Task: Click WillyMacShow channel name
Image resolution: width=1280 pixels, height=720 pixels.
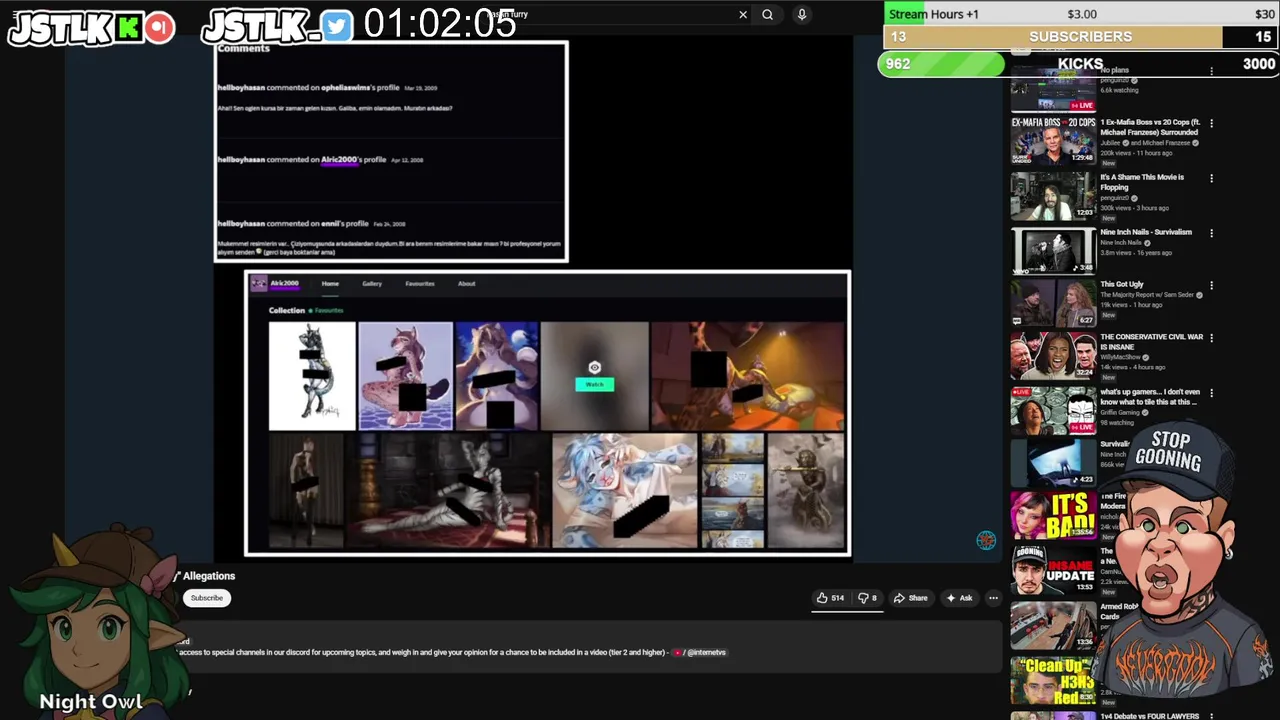Action: tap(1120, 356)
